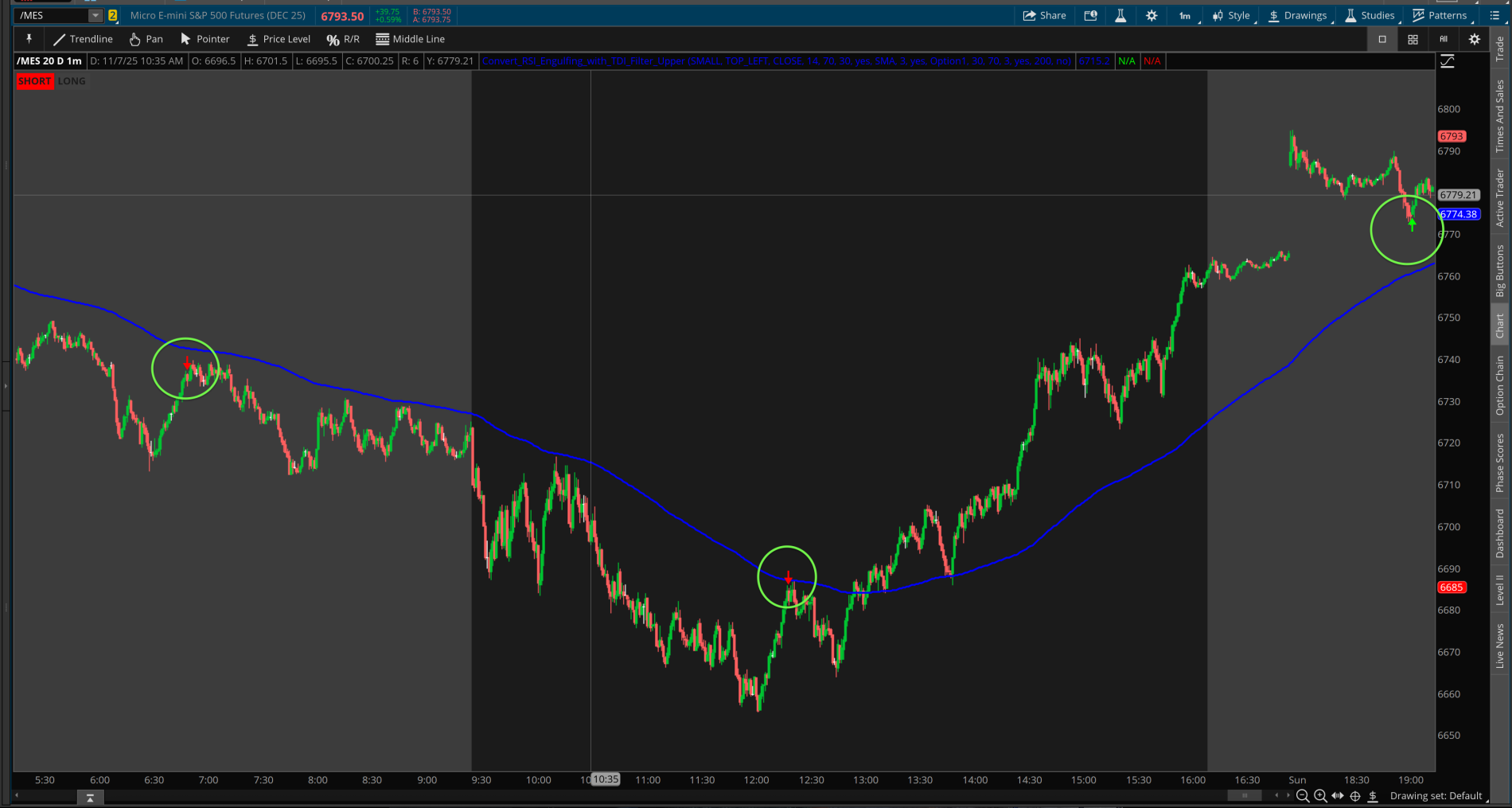This screenshot has height=808, width=1512.
Task: Click the pin drawing tools icon
Action: [29, 38]
